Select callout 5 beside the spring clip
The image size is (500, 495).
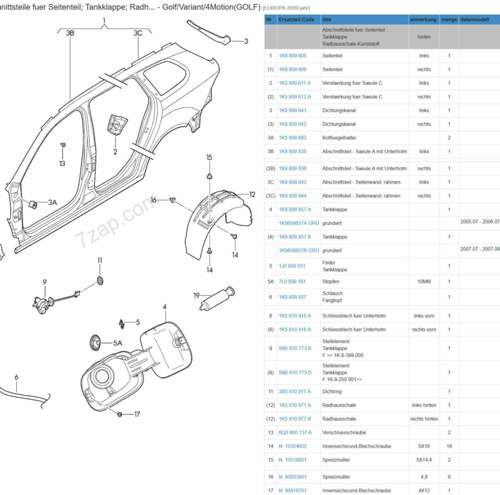coord(138,322)
